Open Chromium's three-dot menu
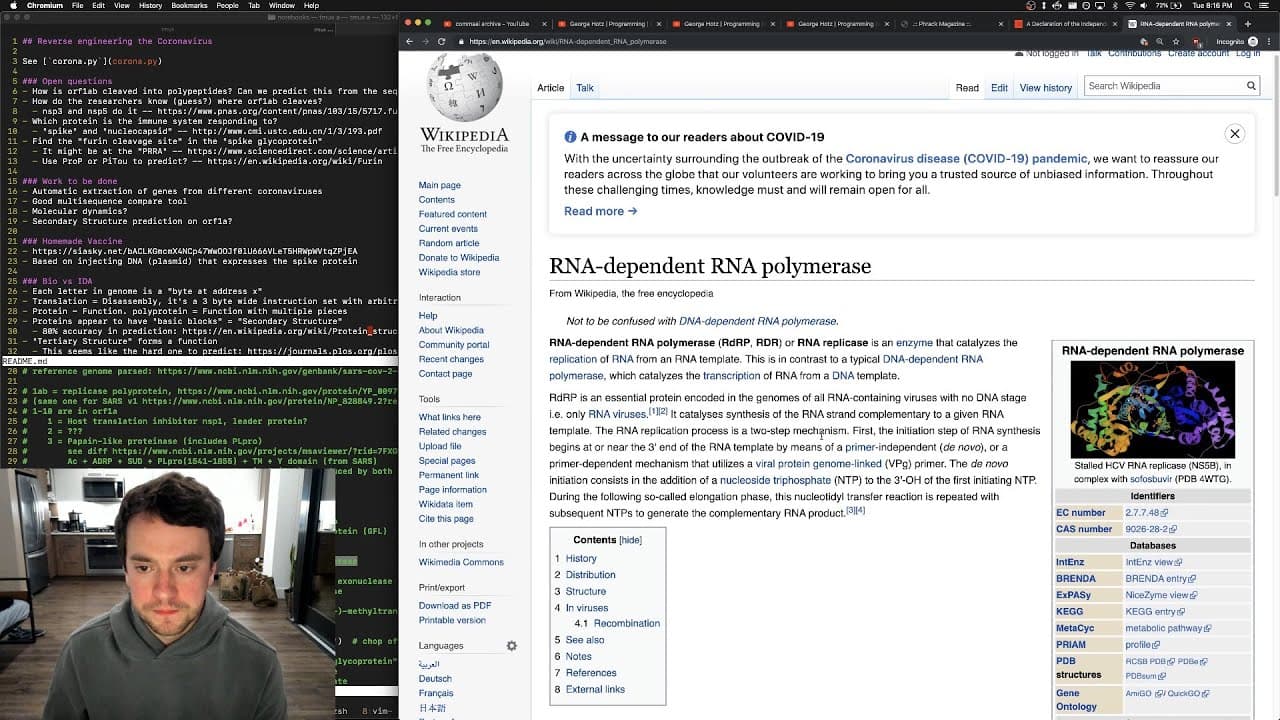The width and height of the screenshot is (1280, 720). [1270, 41]
